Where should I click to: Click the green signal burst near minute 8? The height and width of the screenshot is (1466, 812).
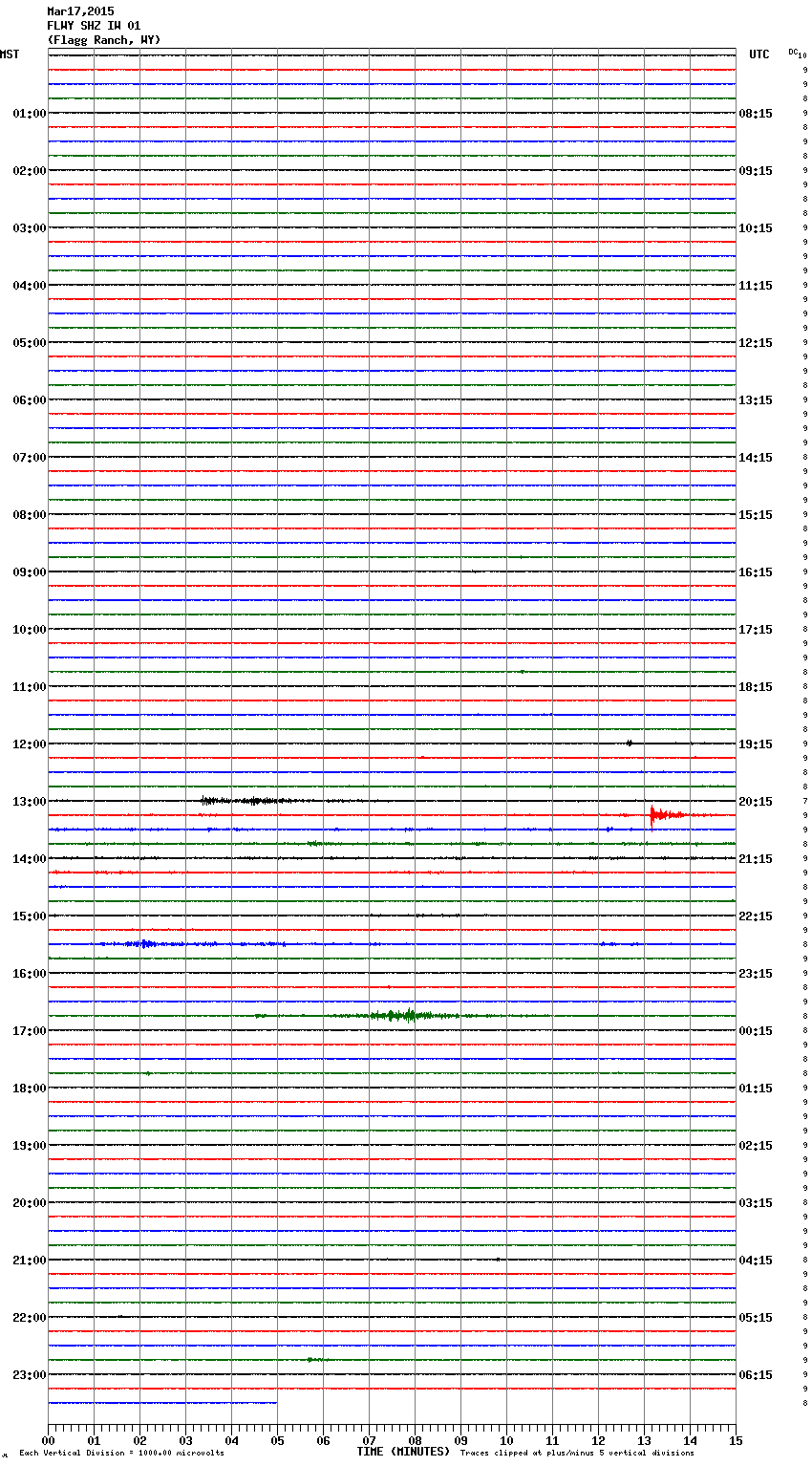click(409, 1015)
